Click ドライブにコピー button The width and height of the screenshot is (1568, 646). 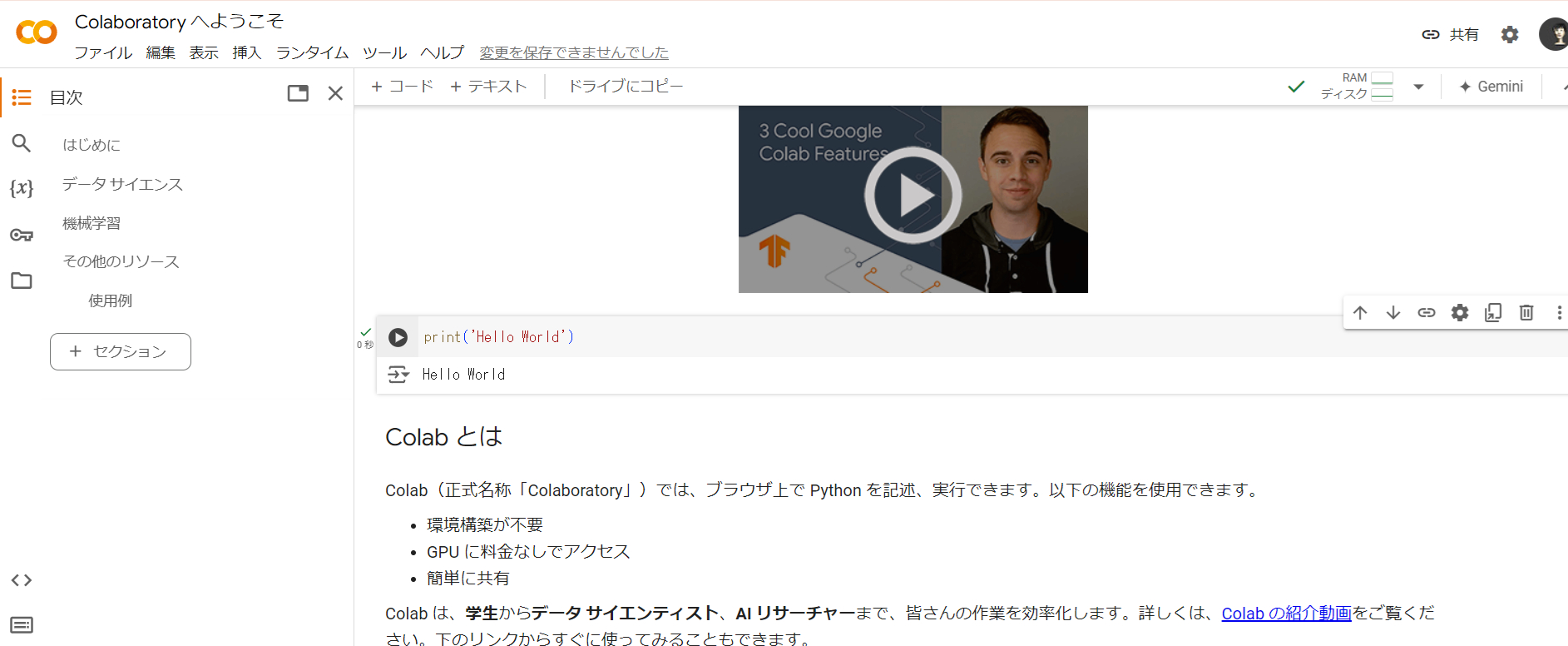[x=626, y=87]
